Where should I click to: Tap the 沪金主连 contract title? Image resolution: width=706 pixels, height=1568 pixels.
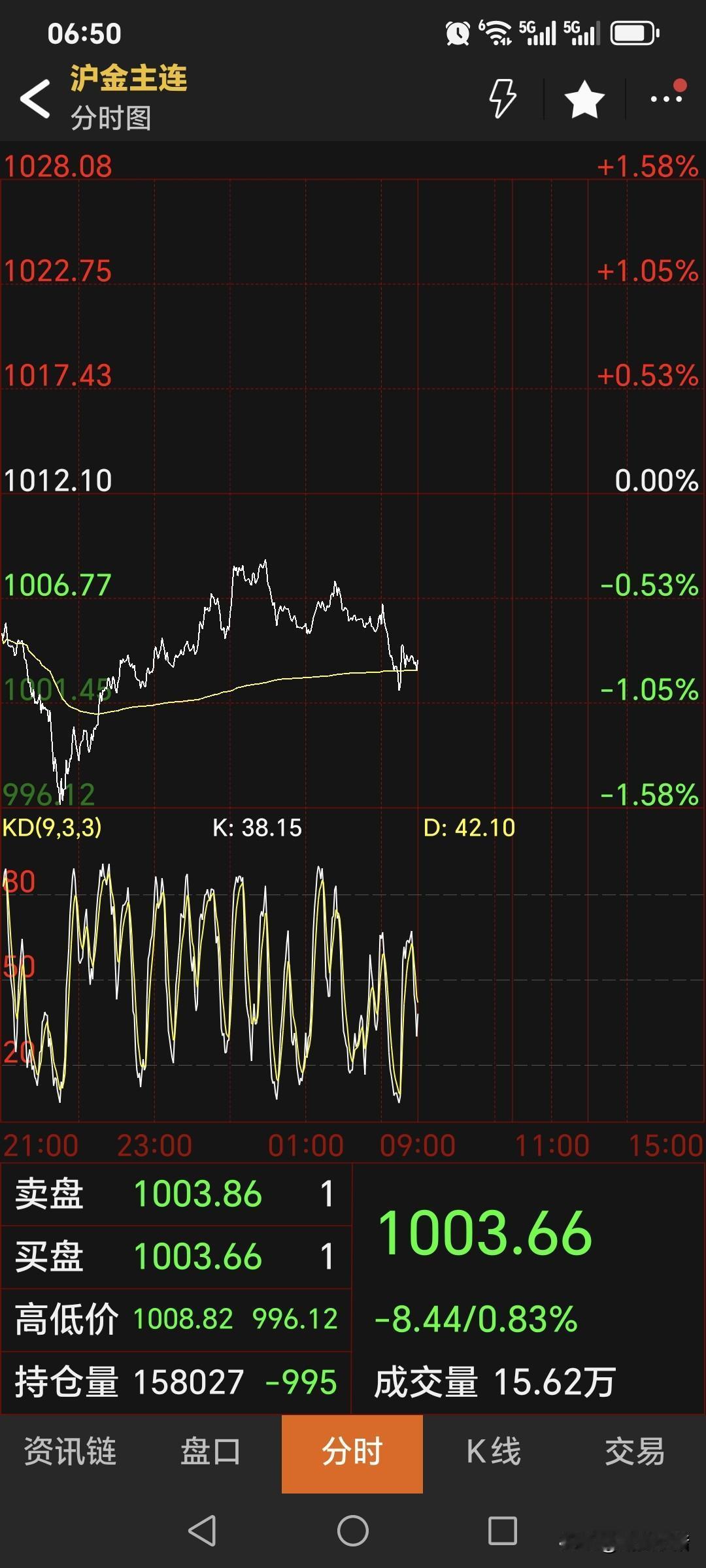tap(129, 78)
